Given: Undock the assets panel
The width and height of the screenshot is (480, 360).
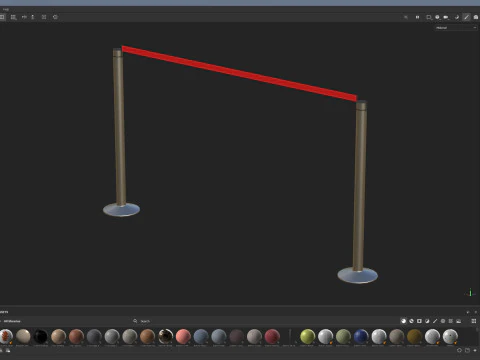Looking at the screenshot, I should (468, 312).
